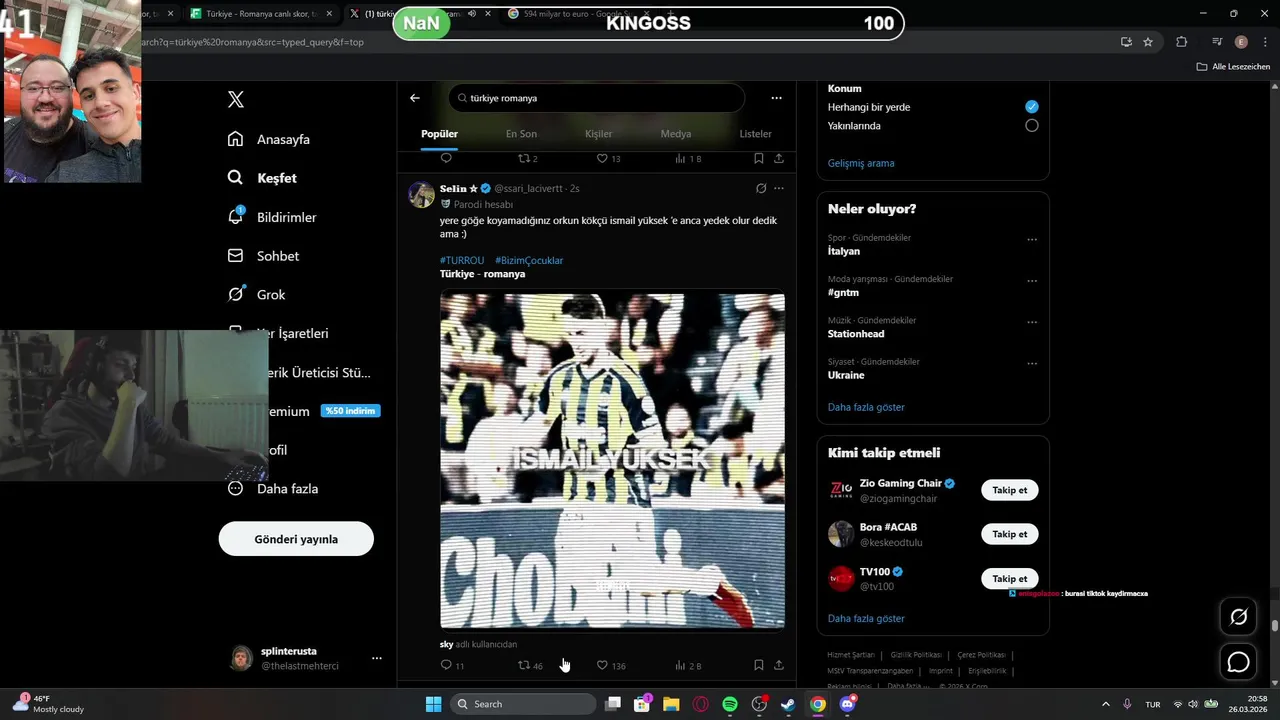Switch to the Kişiler tab
This screenshot has width=1280, height=720.
pyautogui.click(x=598, y=134)
